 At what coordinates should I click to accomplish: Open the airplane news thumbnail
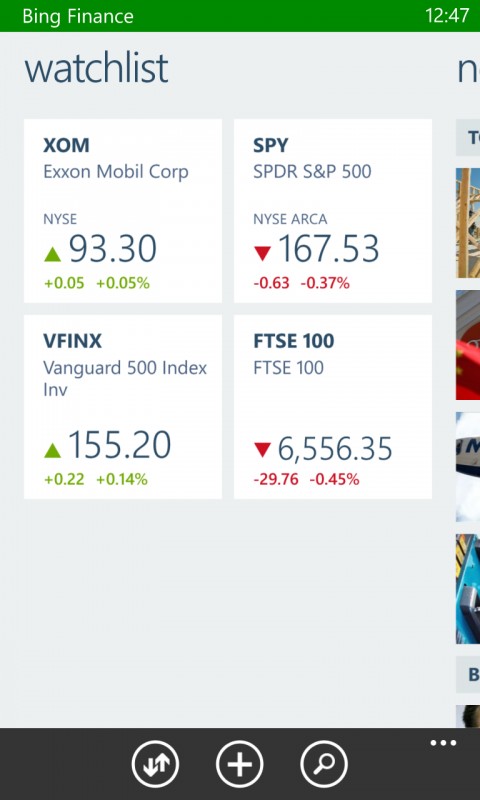point(468,467)
